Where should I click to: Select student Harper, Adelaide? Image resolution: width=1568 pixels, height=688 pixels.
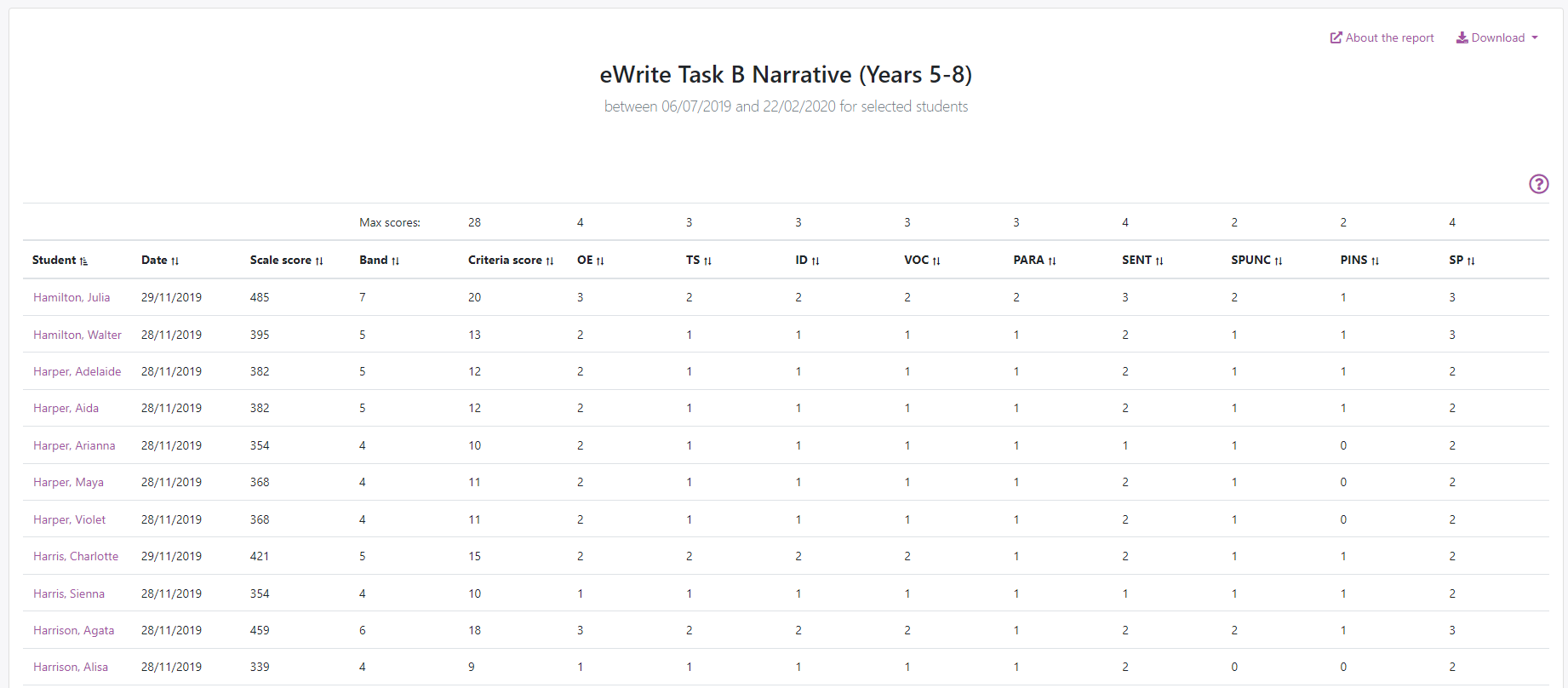77,371
